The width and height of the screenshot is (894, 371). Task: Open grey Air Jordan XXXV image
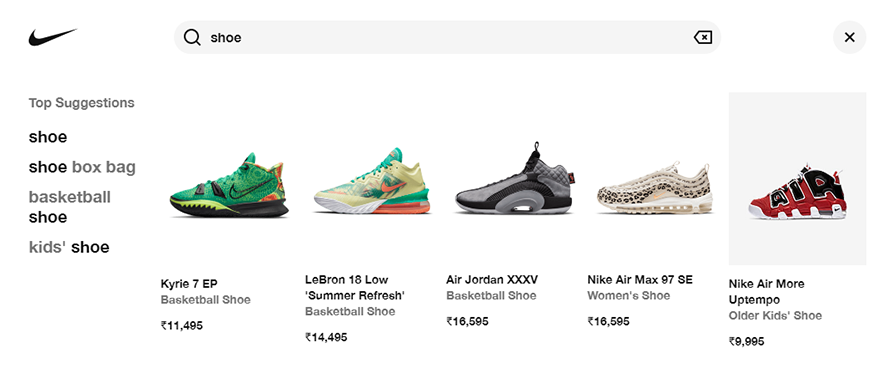[x=515, y=178]
